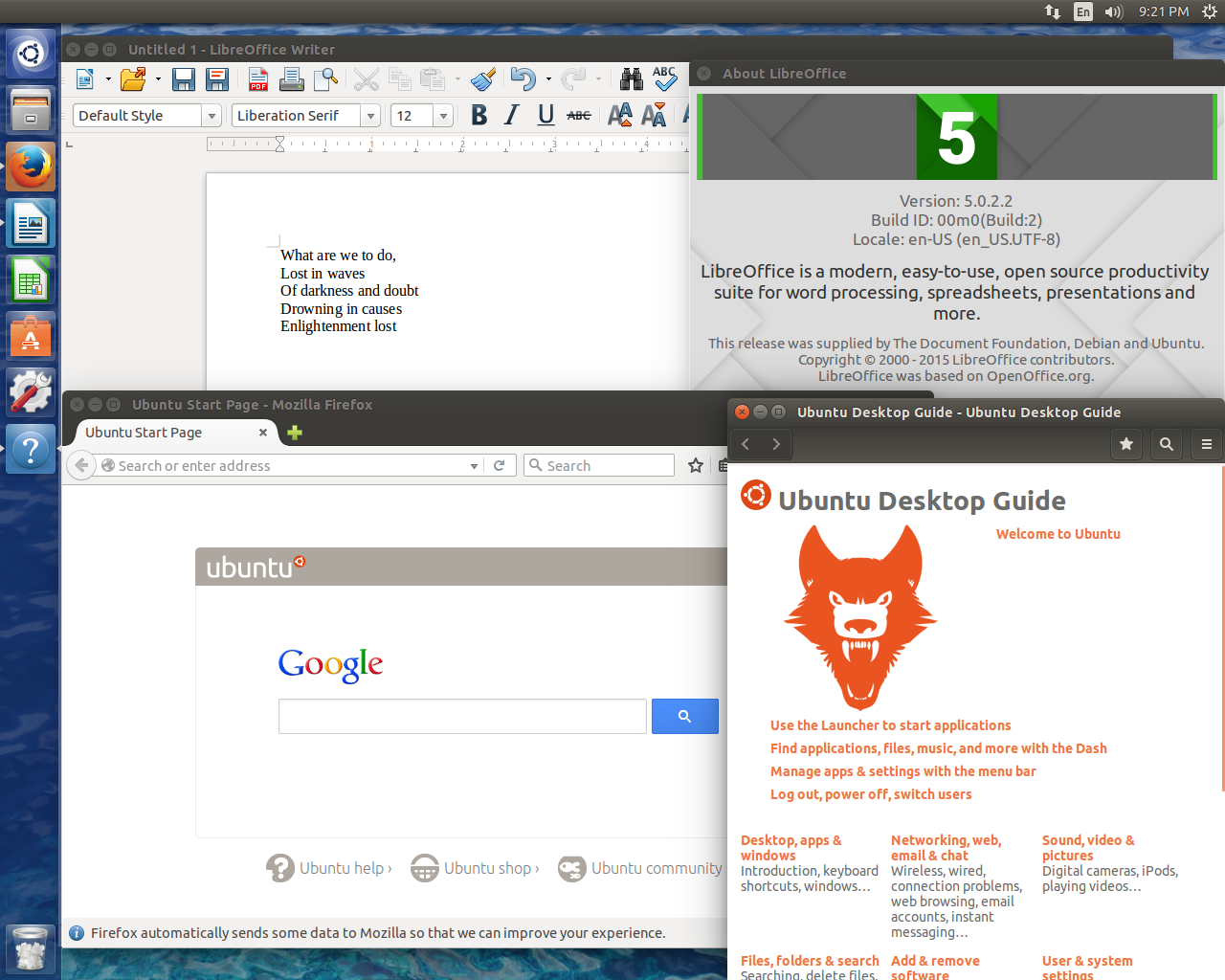Follow 'Use the Launcher to start applications' link
The height and width of the screenshot is (980, 1225).
point(891,725)
